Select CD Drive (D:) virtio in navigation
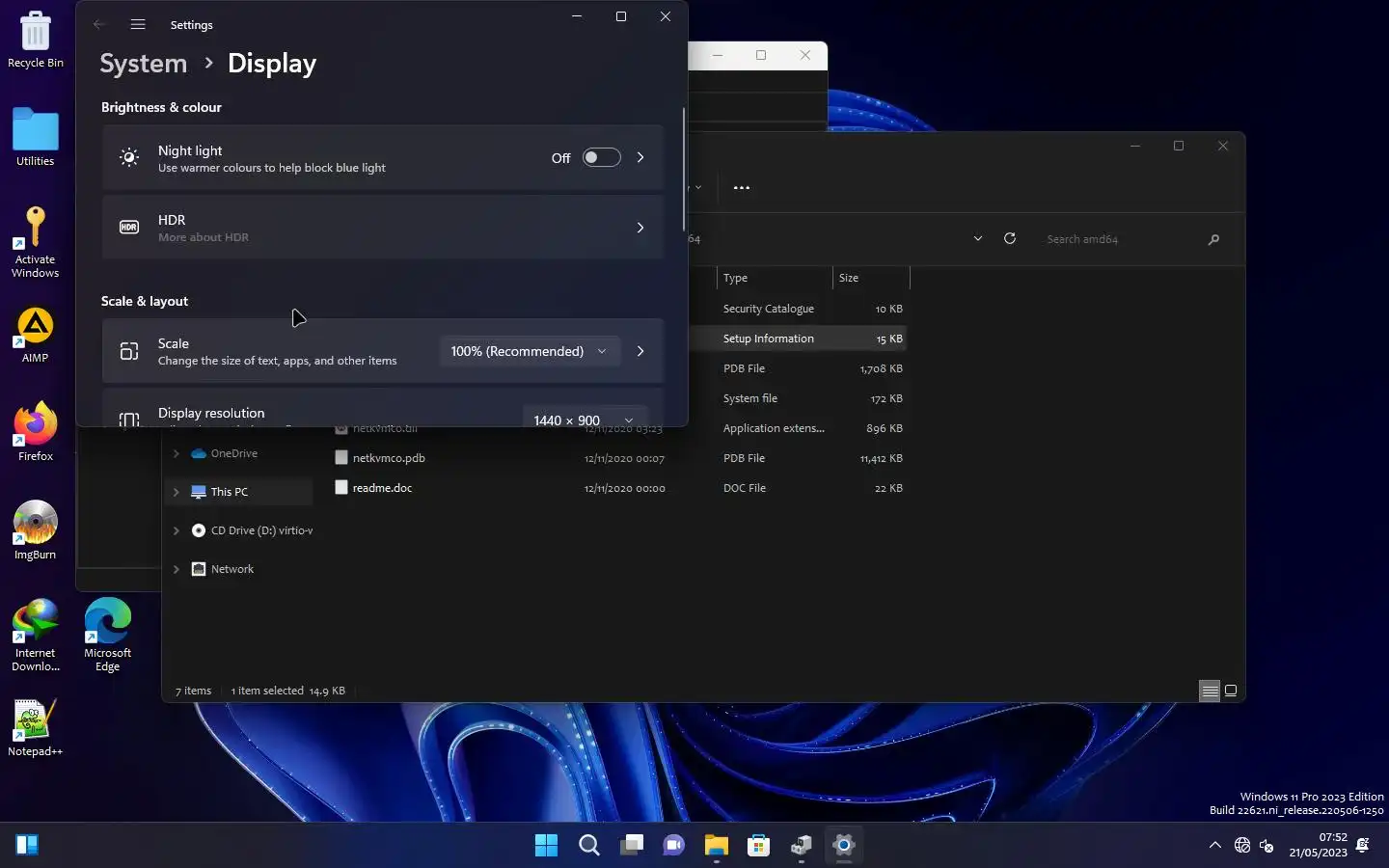 point(261,530)
